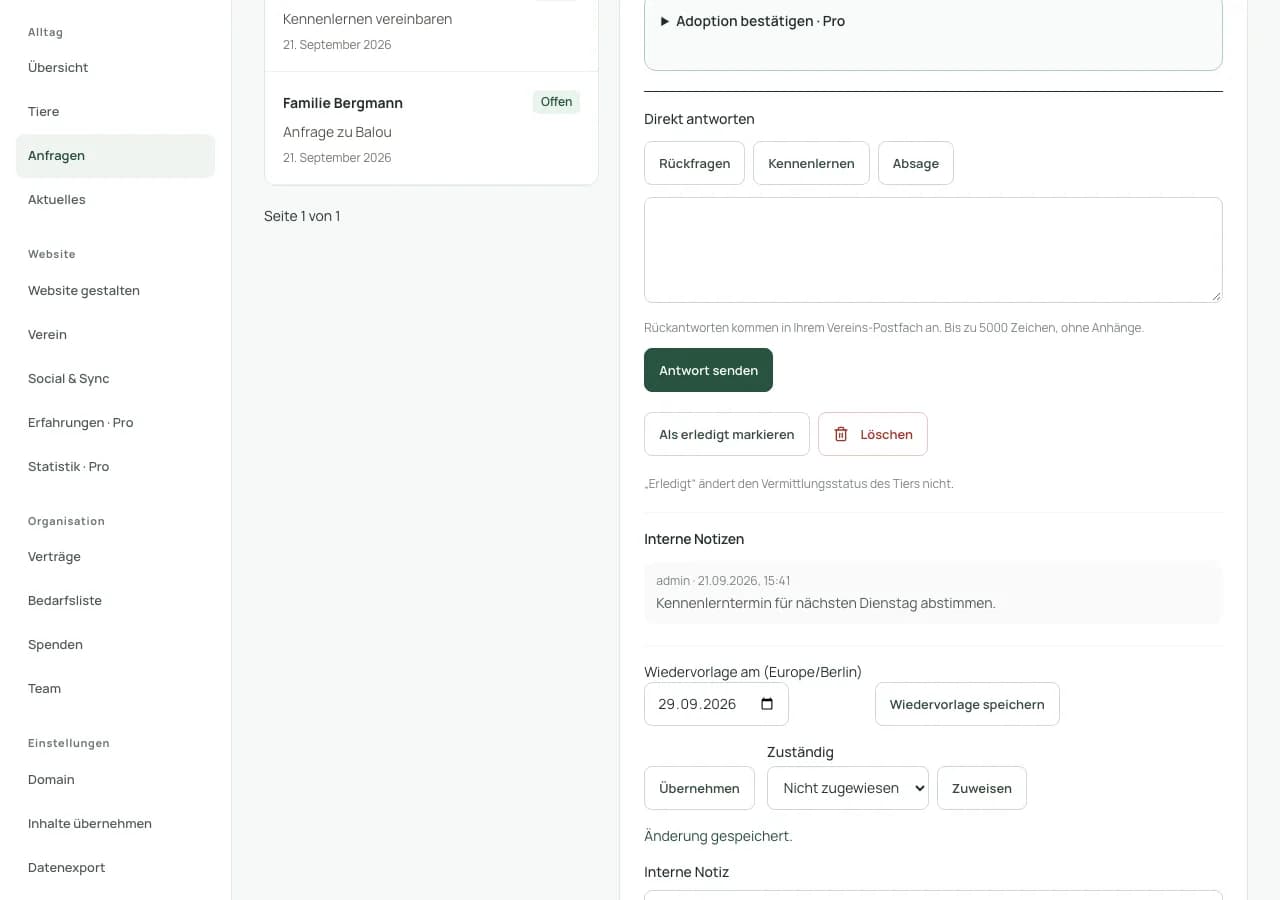The width and height of the screenshot is (1280, 900).
Task: Open Übersicht in the sidebar
Action: click(x=115, y=68)
